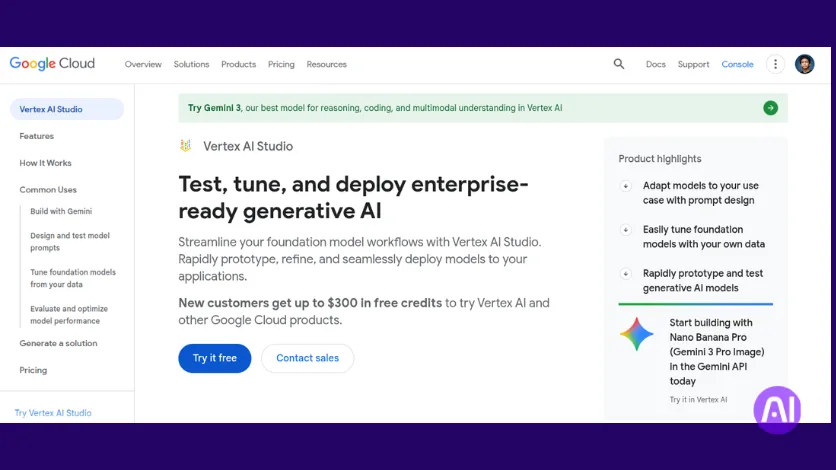Open the Resources menu

326,64
